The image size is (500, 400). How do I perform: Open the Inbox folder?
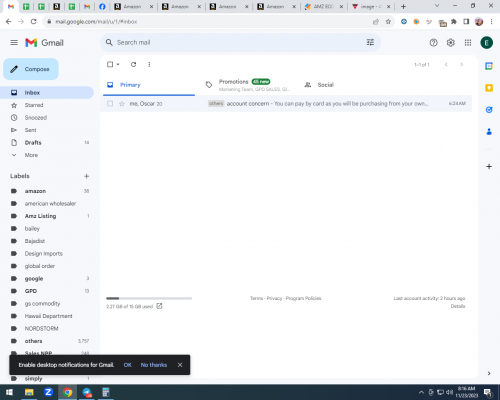[x=47, y=93]
